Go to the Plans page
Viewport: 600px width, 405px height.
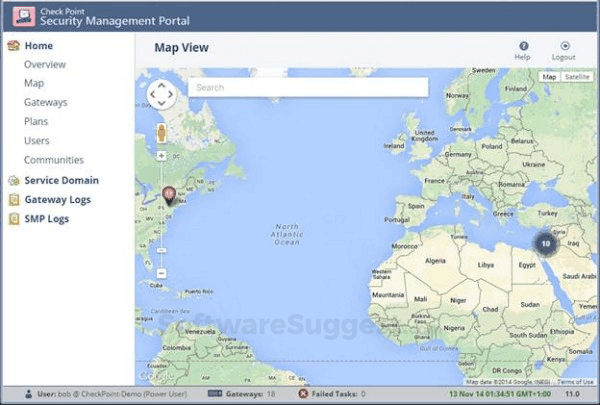click(x=36, y=121)
